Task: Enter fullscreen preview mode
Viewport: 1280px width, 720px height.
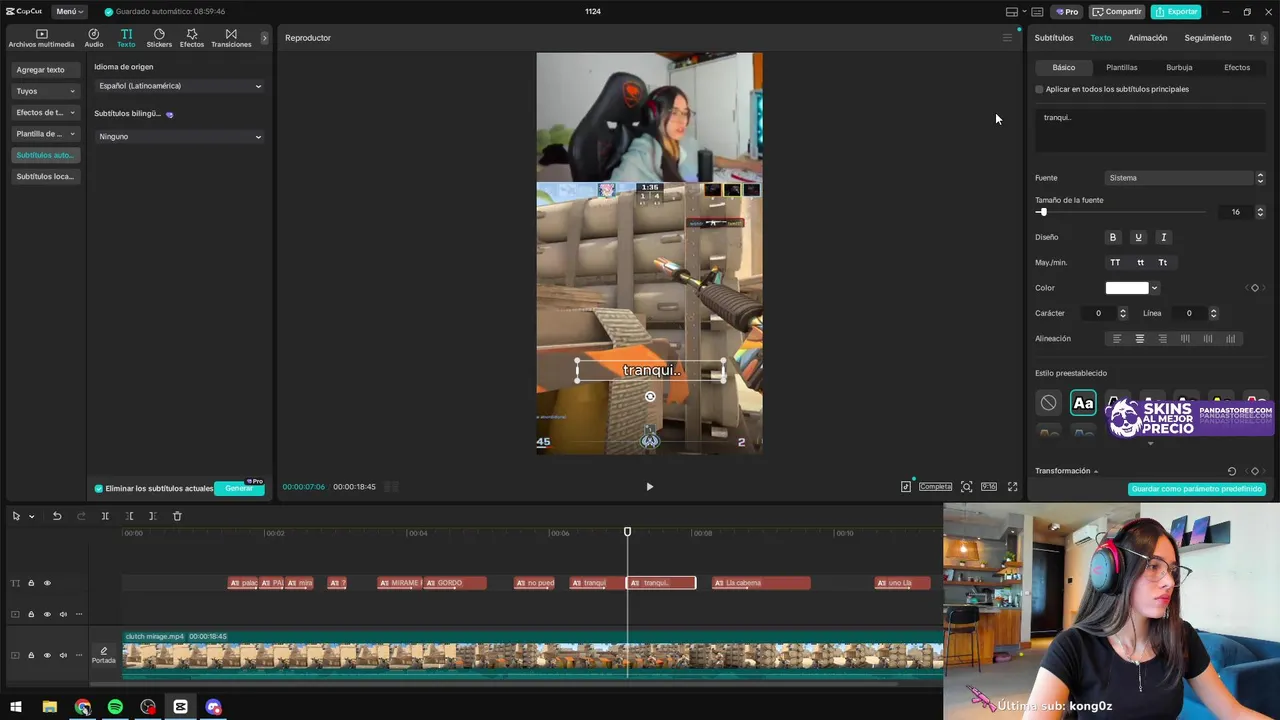Action: pyautogui.click(x=1012, y=487)
